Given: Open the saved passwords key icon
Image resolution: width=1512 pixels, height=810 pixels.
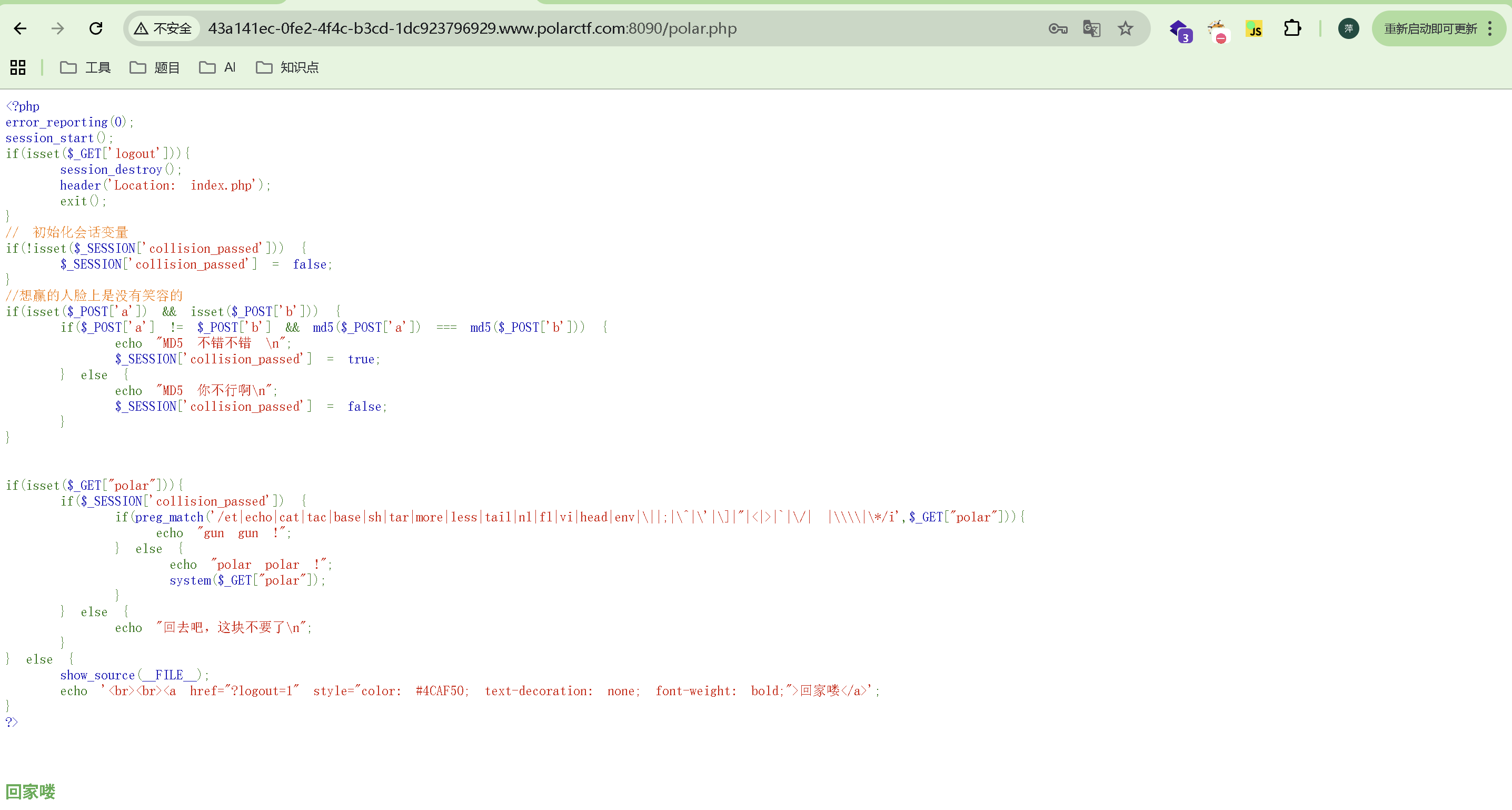Looking at the screenshot, I should coord(1058,28).
